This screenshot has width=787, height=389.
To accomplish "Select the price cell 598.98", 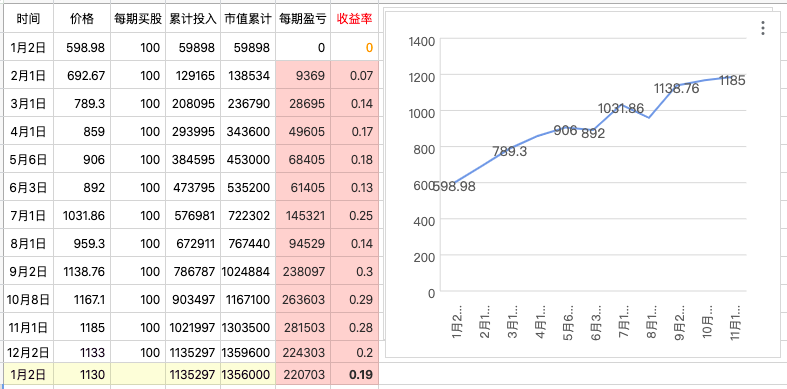I will coord(82,48).
